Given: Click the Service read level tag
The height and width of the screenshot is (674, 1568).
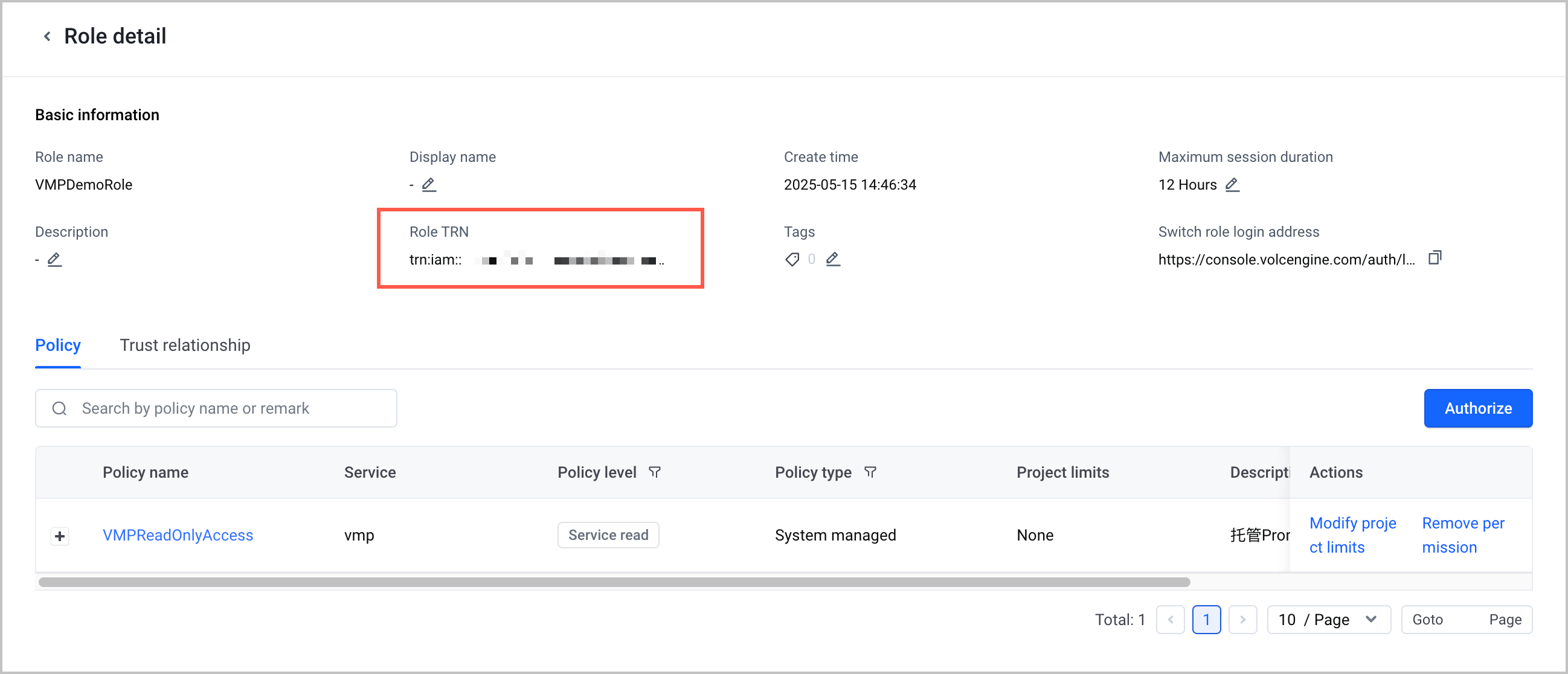Looking at the screenshot, I should click(x=608, y=535).
